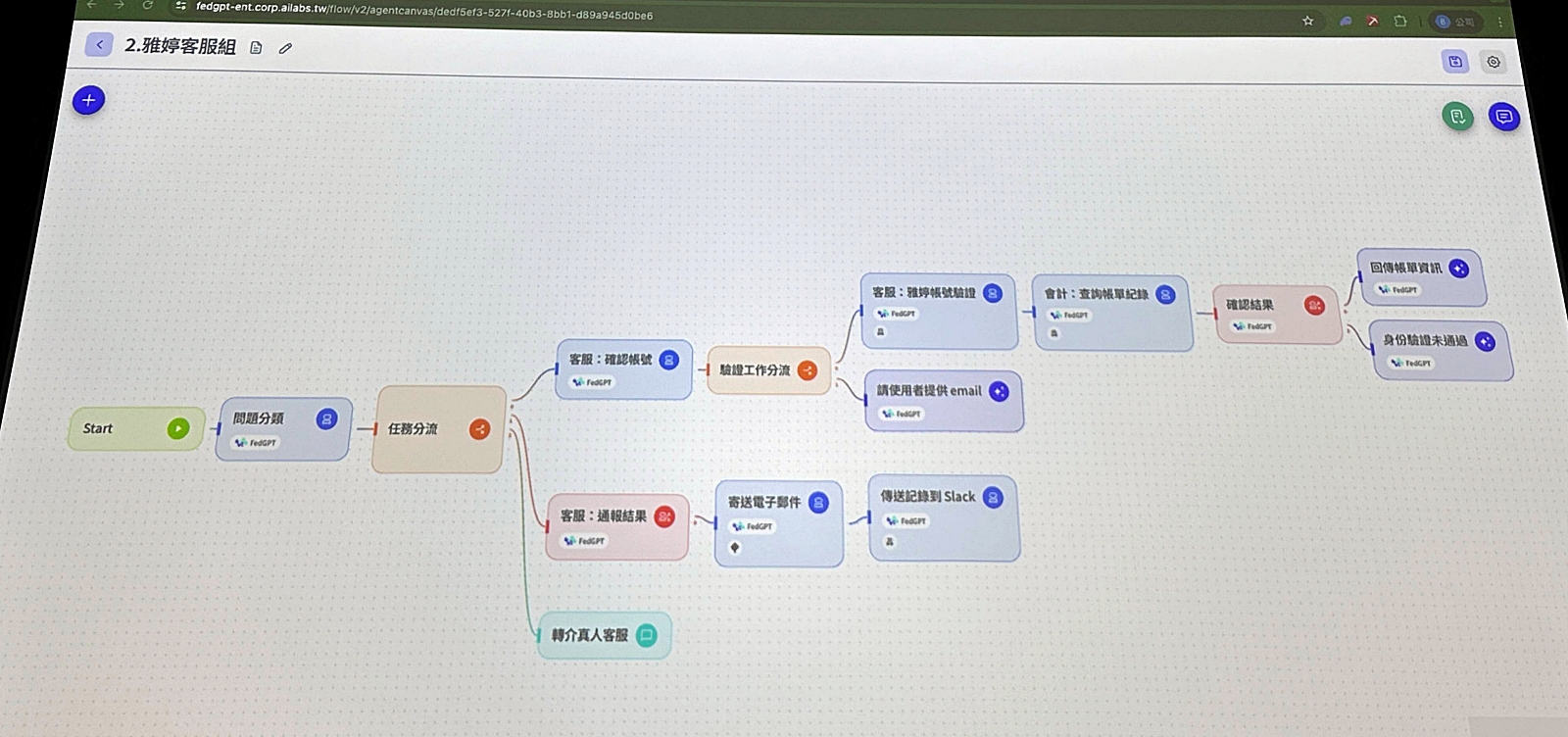Select the 請使用者提供 email node title

coord(929,391)
